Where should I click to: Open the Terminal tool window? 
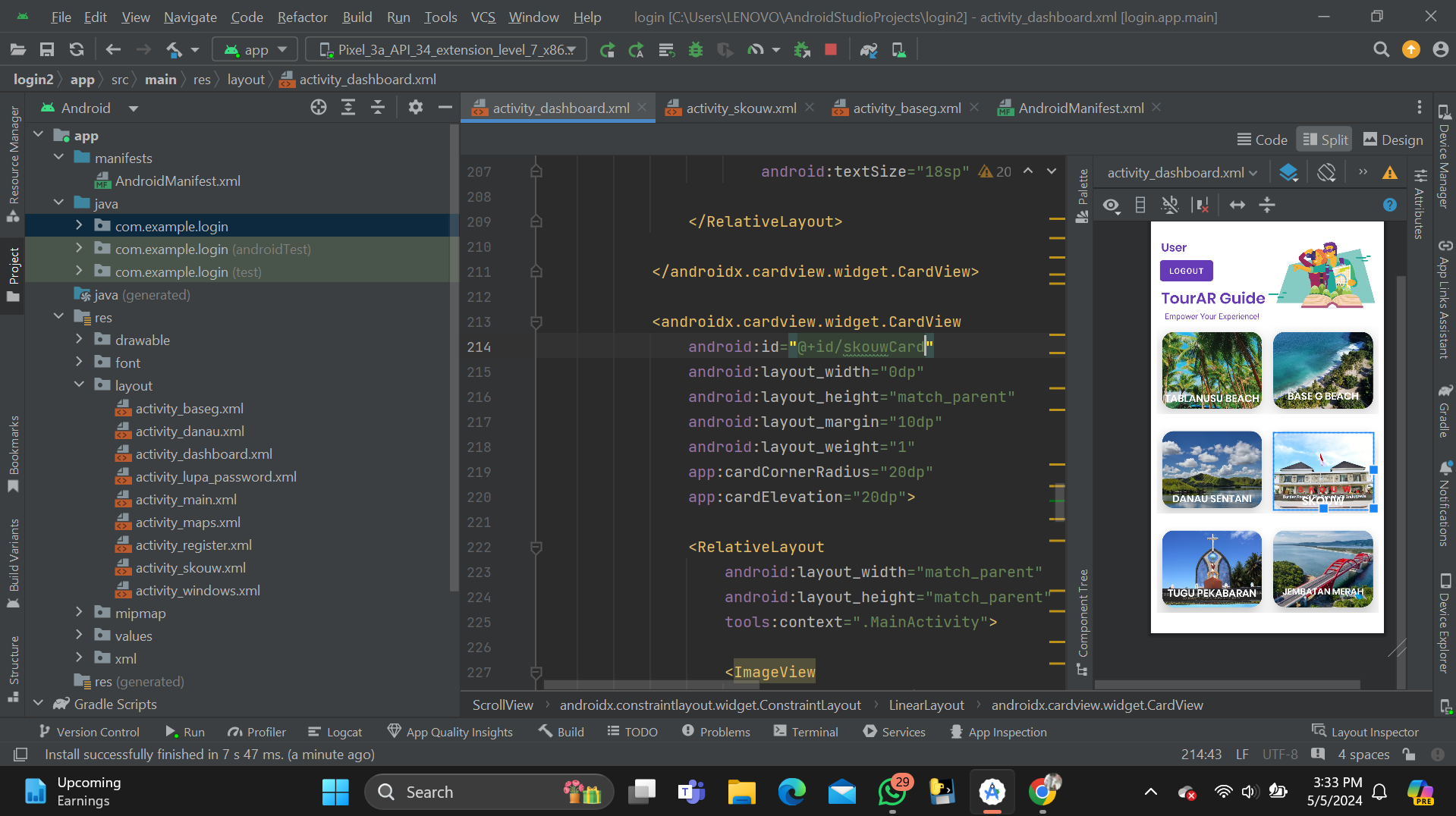tap(806, 732)
